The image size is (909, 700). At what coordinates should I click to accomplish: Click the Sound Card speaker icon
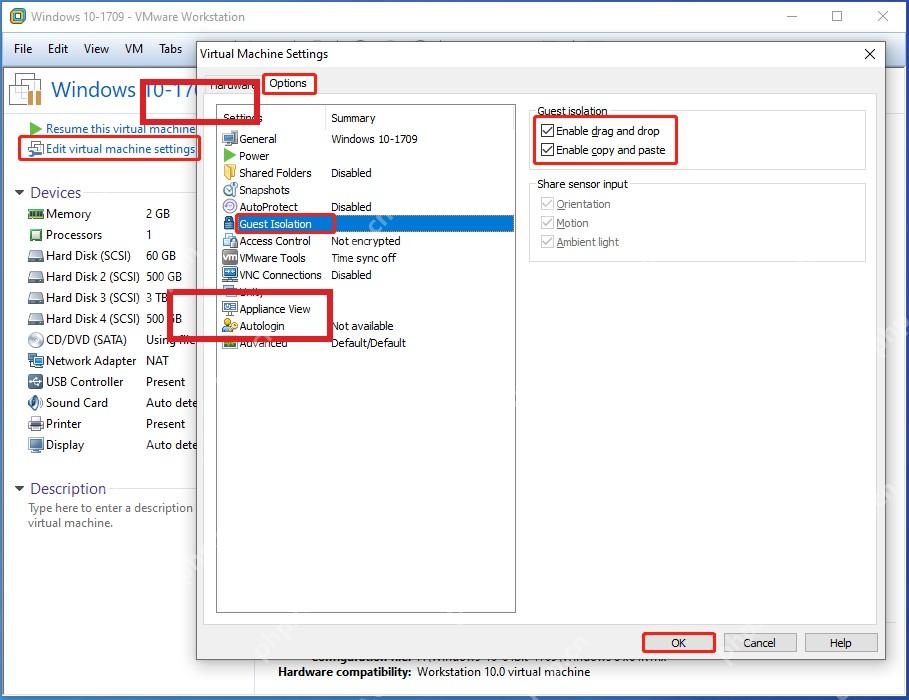(35, 402)
